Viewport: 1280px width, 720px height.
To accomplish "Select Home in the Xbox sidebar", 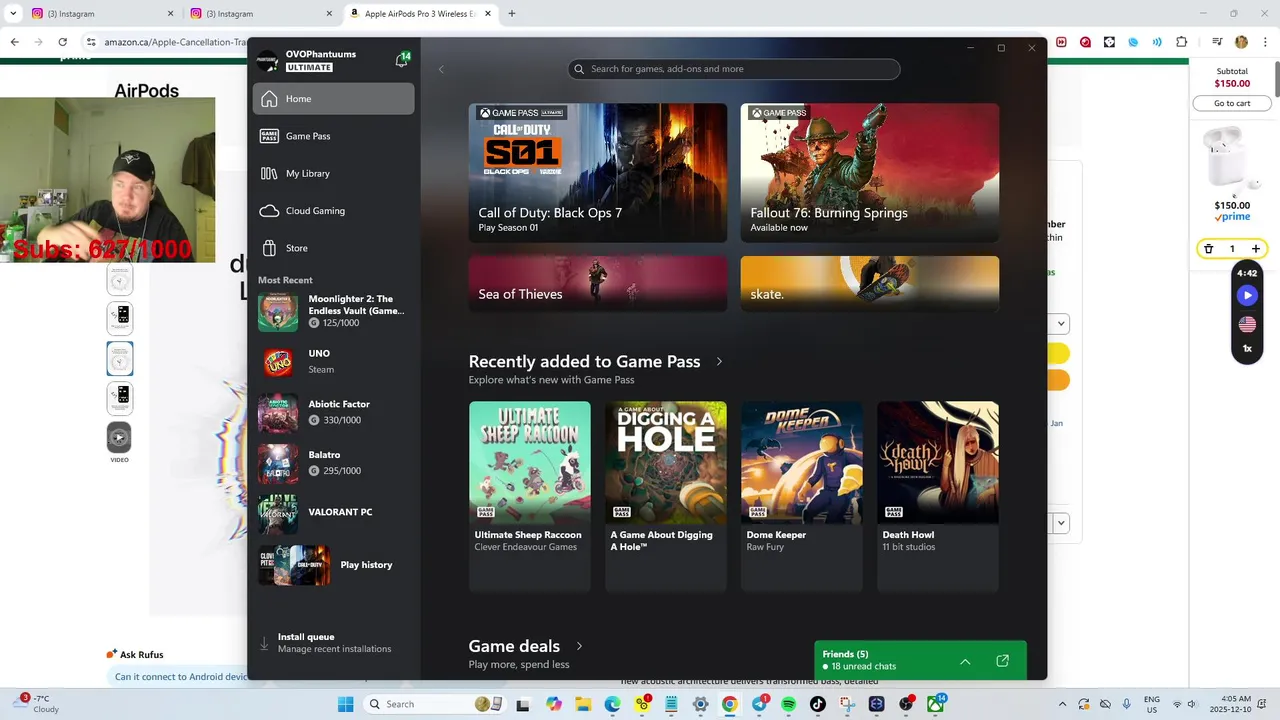I will (333, 99).
